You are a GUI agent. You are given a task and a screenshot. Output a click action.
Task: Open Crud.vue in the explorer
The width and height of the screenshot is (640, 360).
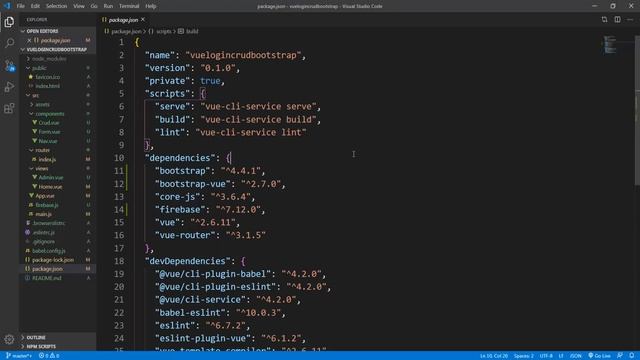pyautogui.click(x=57, y=122)
